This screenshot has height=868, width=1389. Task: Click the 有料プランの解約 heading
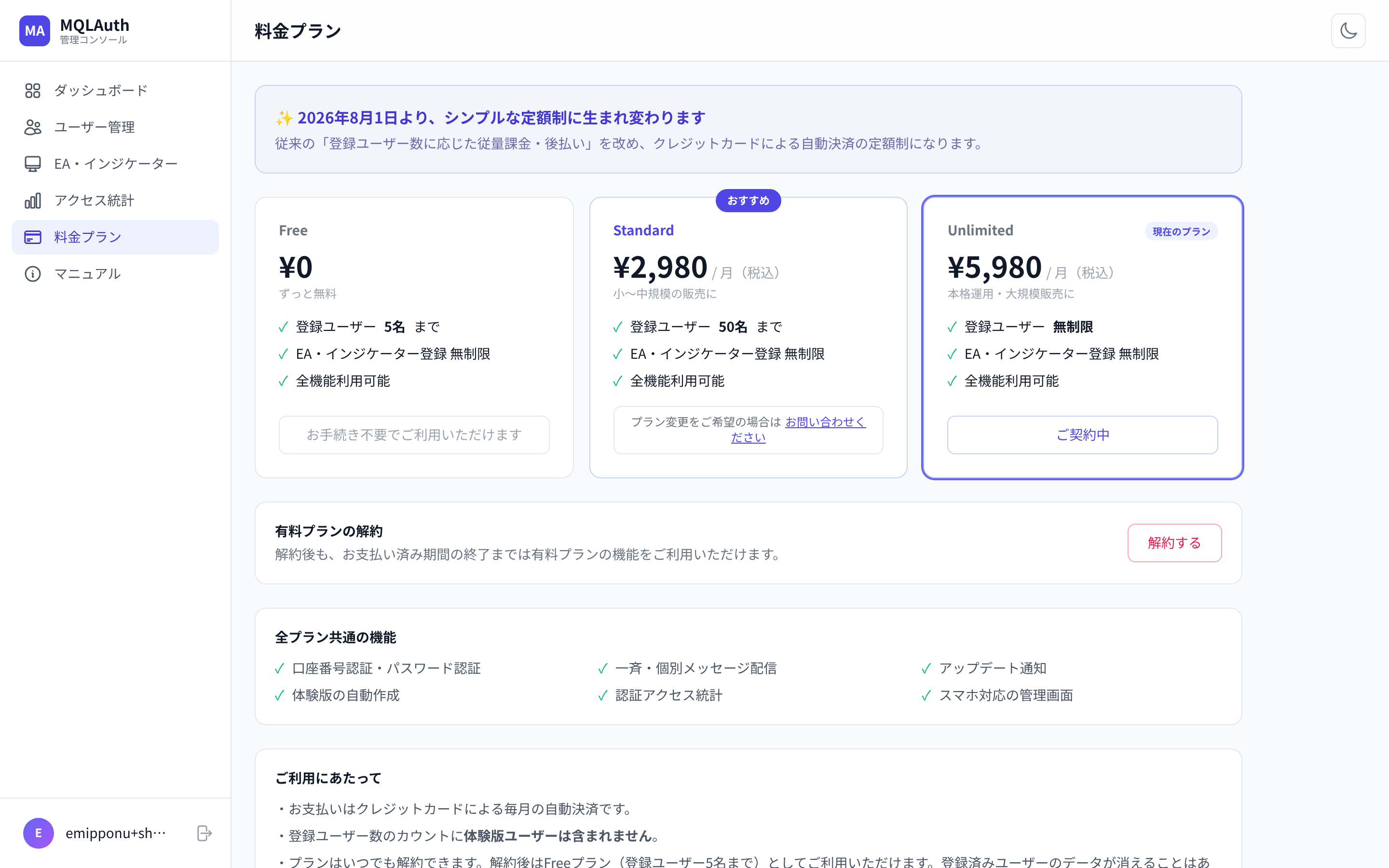329,531
